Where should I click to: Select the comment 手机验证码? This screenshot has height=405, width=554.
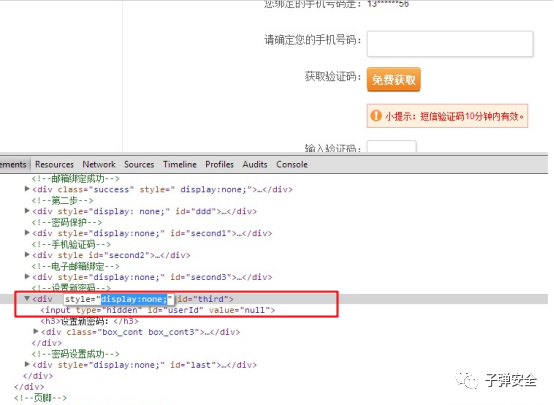(x=71, y=244)
